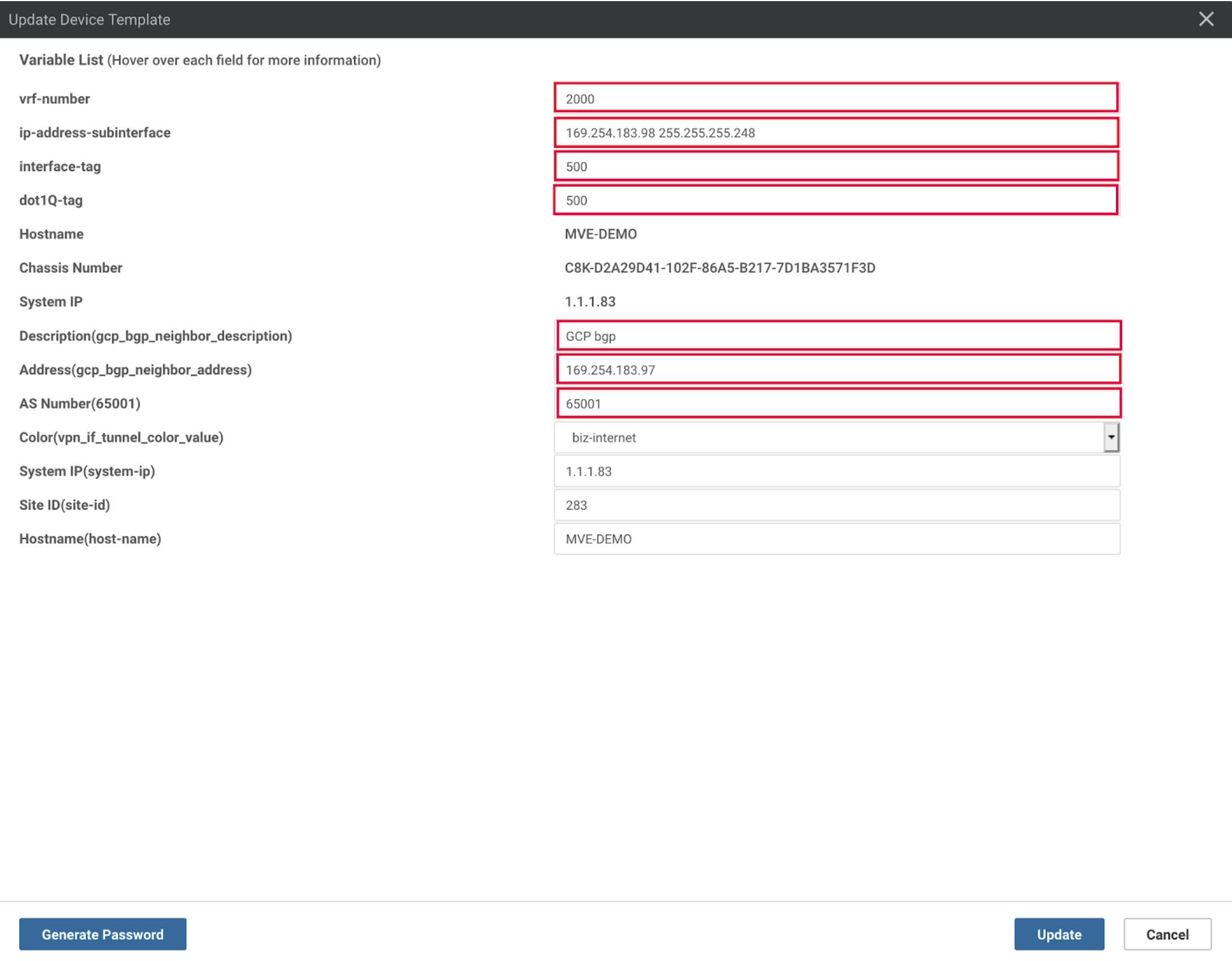Viewport: 1232px width, 961px height.
Task: Click the Update button
Action: 1059,934
